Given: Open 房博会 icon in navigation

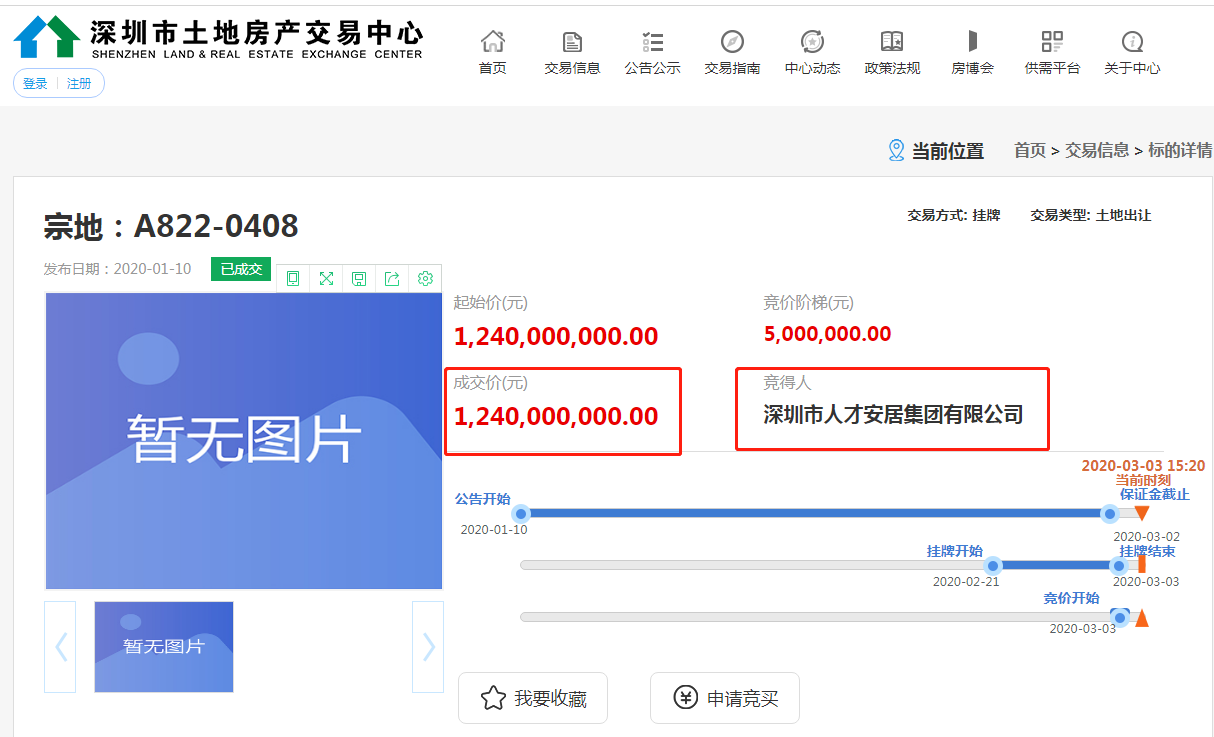Looking at the screenshot, I should click(972, 41).
